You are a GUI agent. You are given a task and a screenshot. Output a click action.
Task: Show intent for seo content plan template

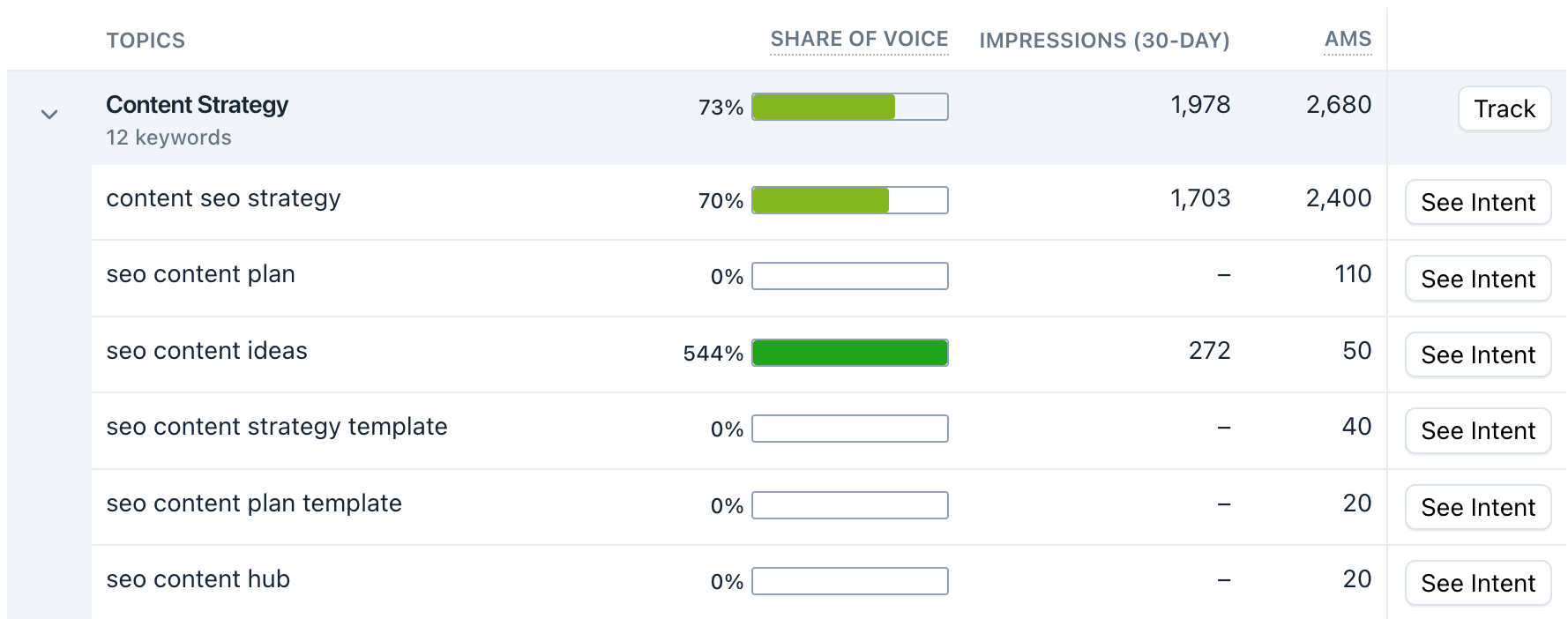tap(1477, 507)
